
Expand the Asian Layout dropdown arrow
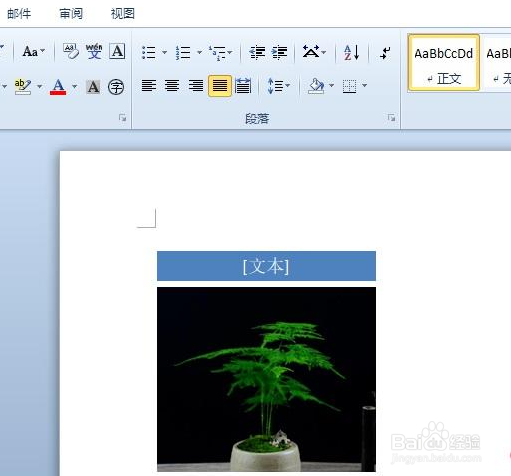[323, 52]
